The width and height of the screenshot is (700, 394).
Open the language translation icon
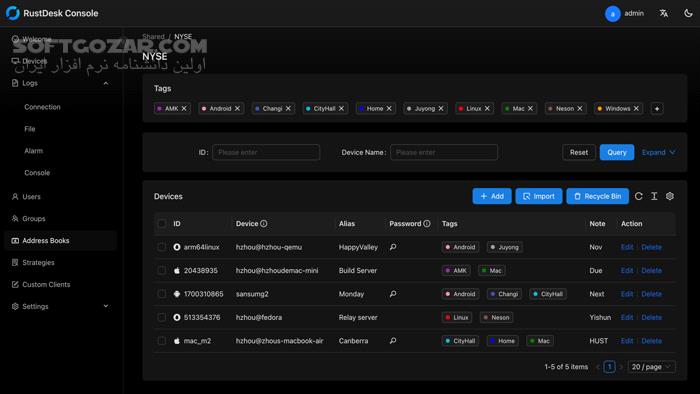[x=663, y=13]
